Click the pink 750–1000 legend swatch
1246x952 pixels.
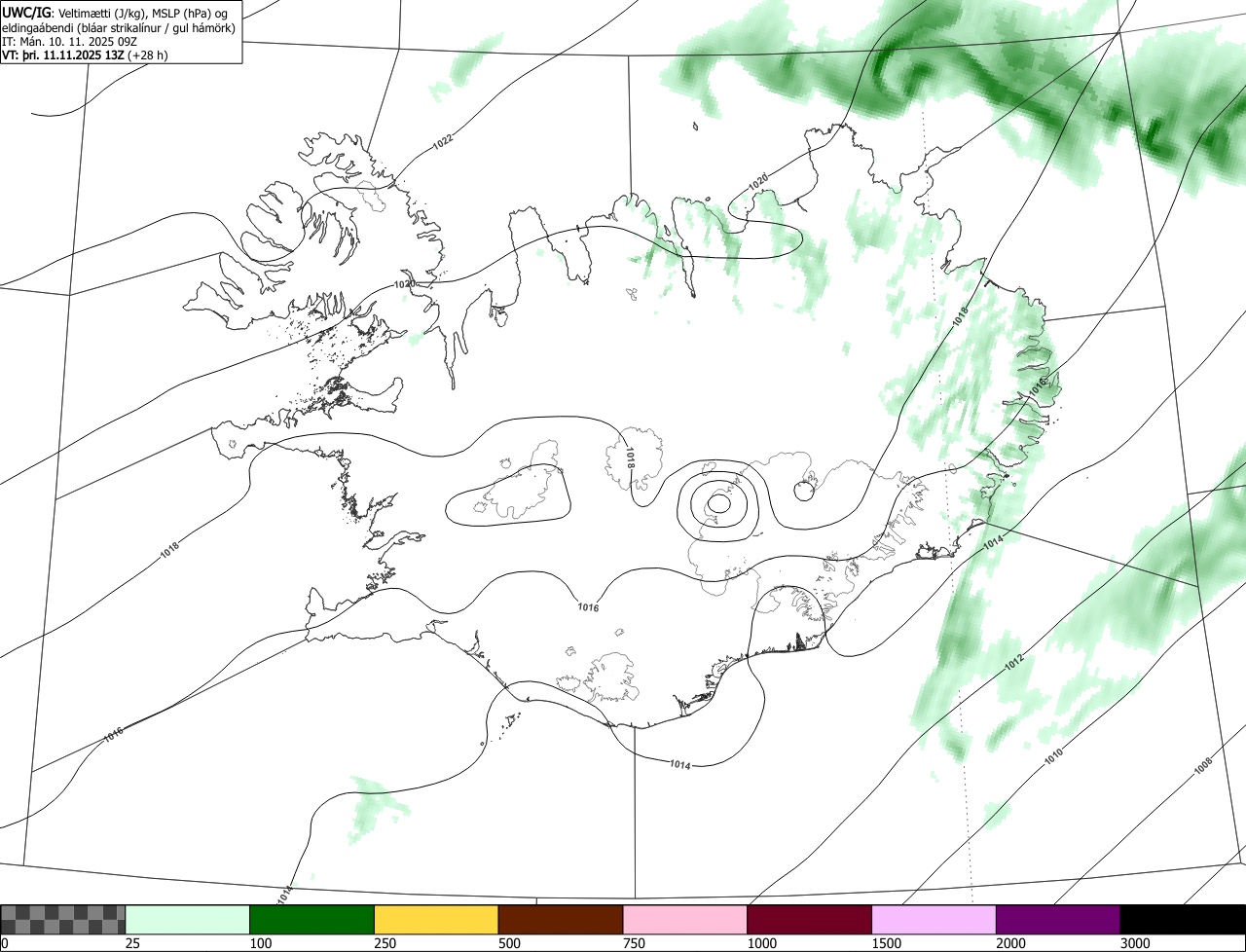[685, 920]
